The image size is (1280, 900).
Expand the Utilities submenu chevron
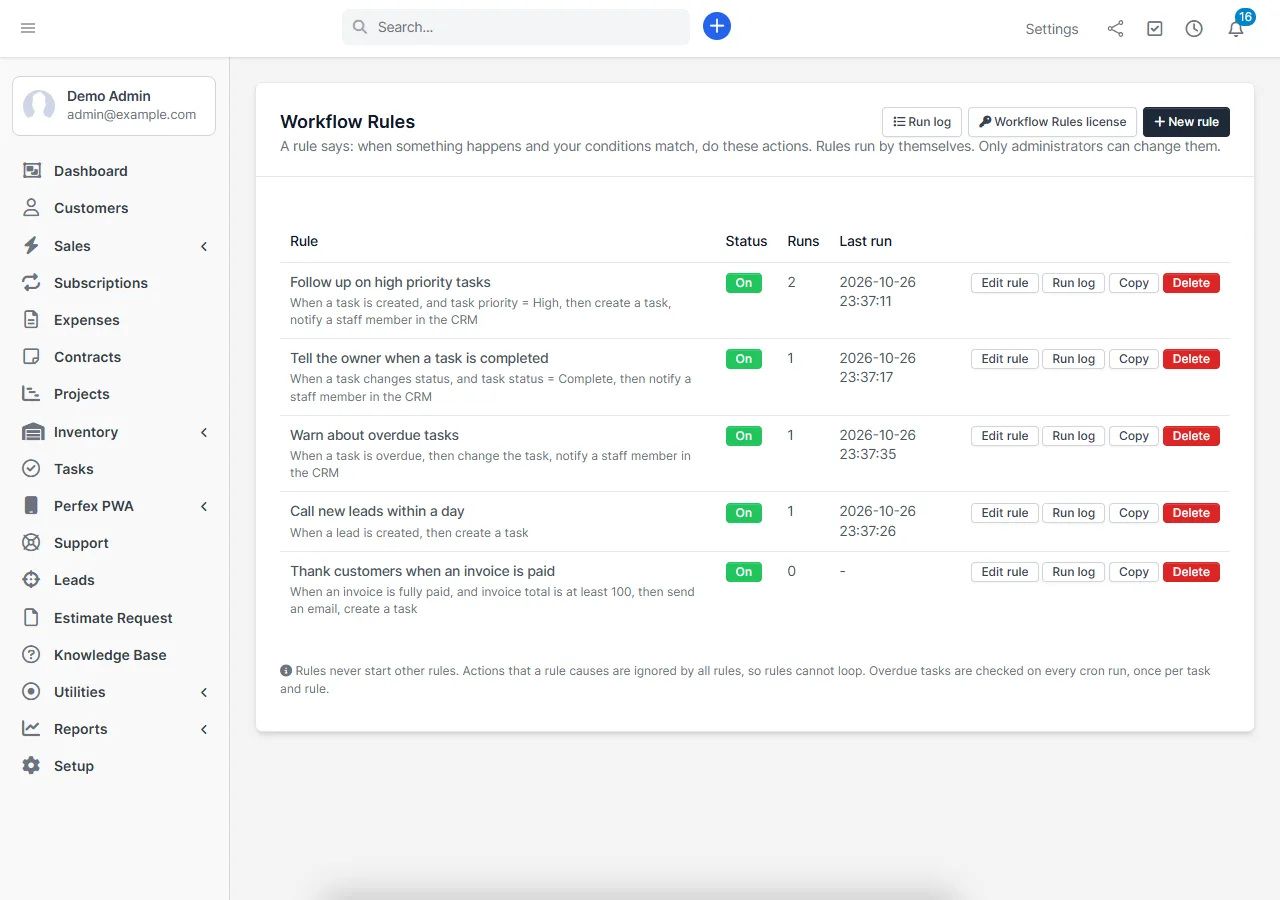[204, 692]
